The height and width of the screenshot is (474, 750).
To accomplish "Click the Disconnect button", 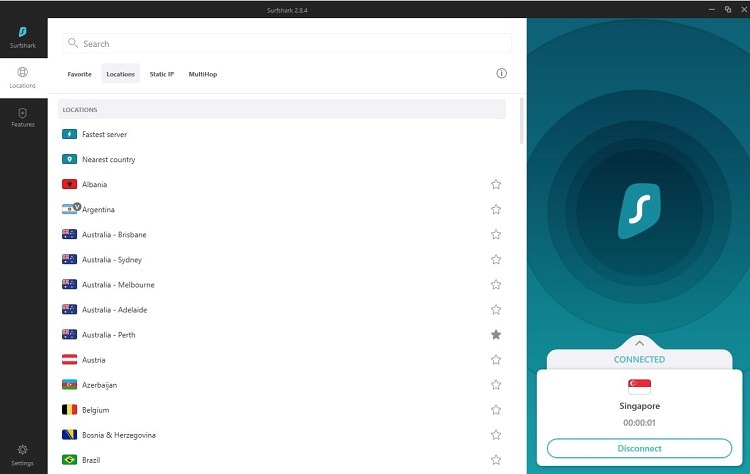I will (639, 448).
